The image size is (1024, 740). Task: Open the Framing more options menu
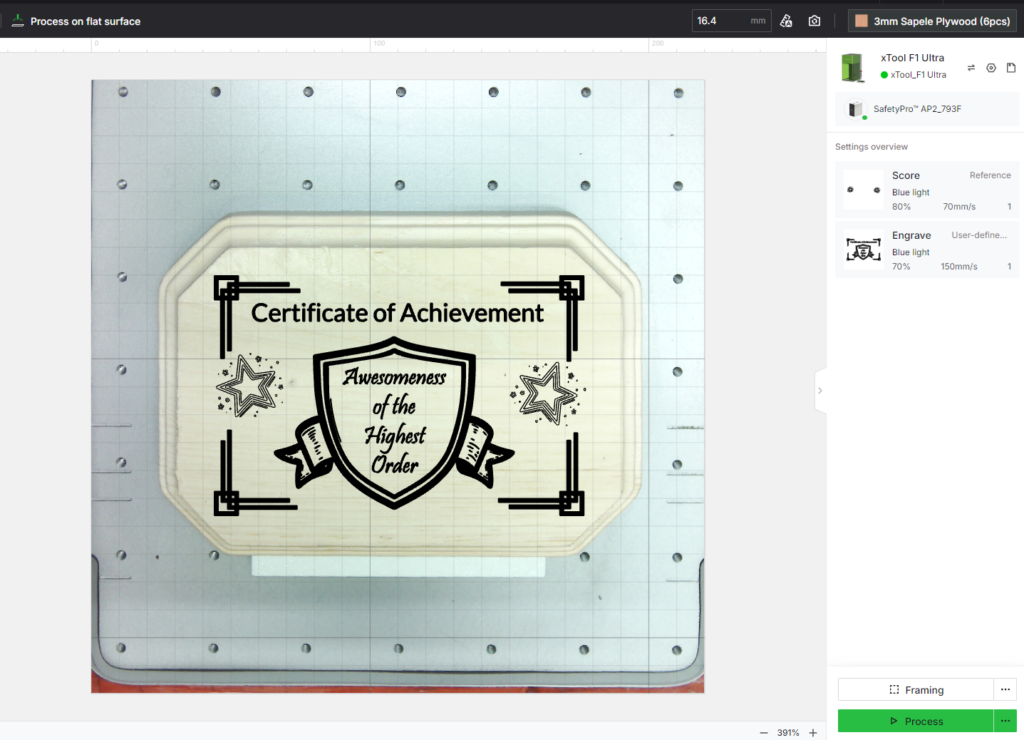1005,690
